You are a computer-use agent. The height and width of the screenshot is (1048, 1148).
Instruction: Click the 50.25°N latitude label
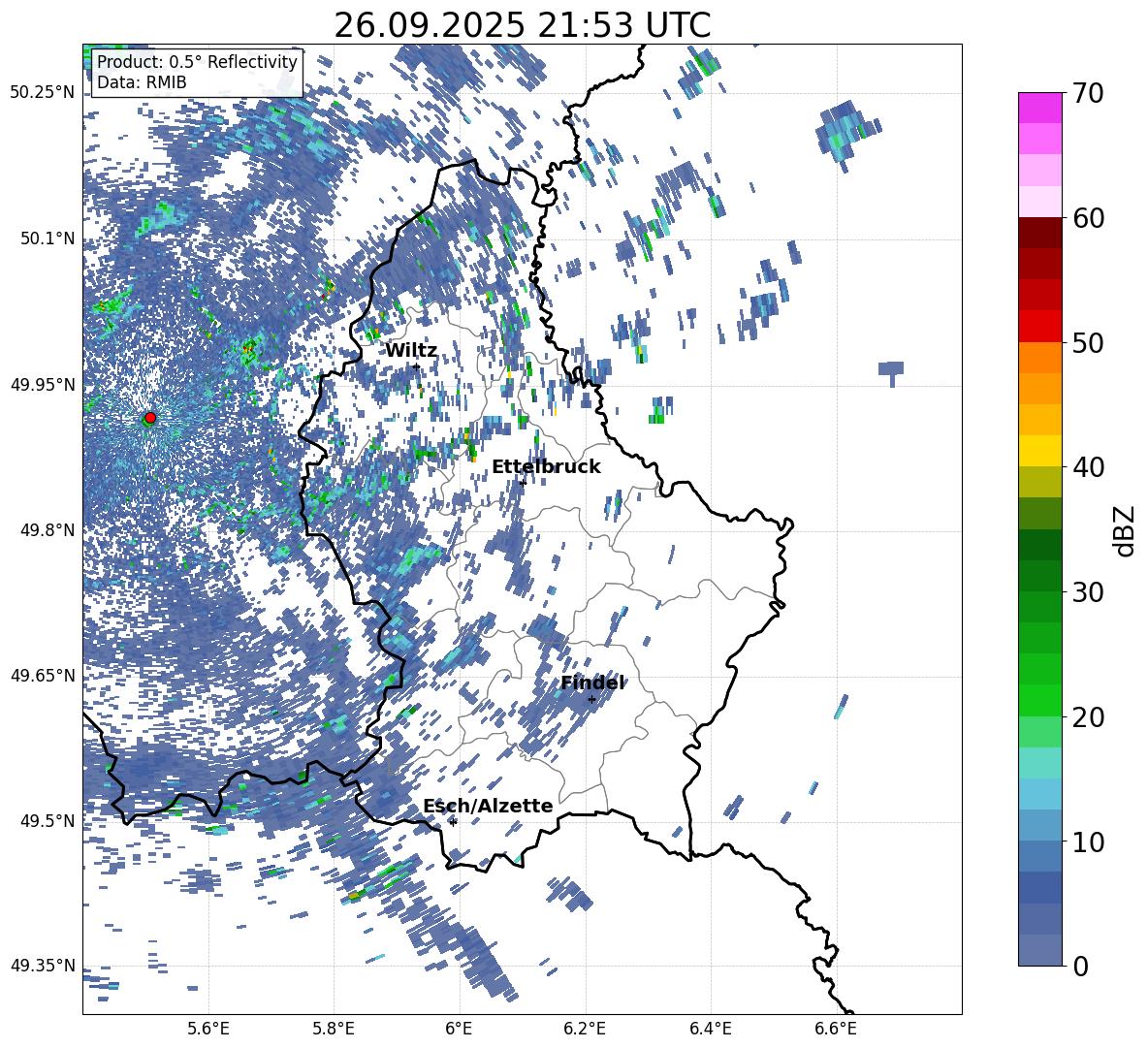43,93
